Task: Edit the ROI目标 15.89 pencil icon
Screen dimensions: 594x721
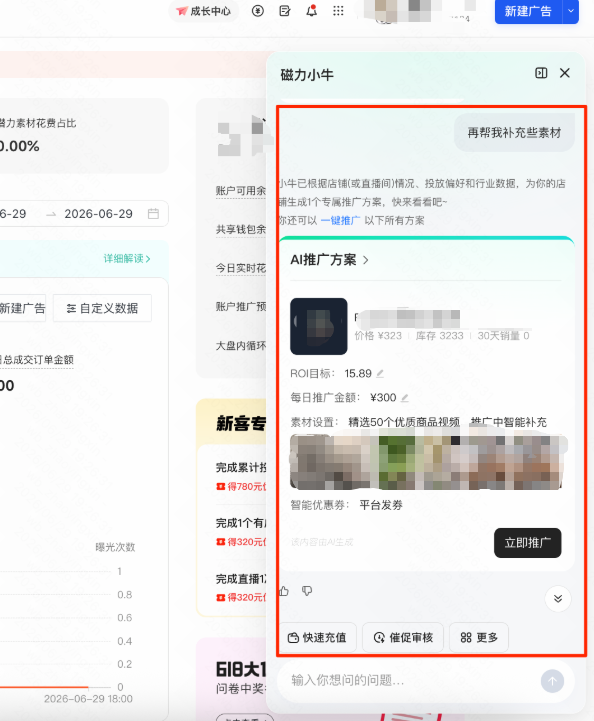Action: [380, 374]
